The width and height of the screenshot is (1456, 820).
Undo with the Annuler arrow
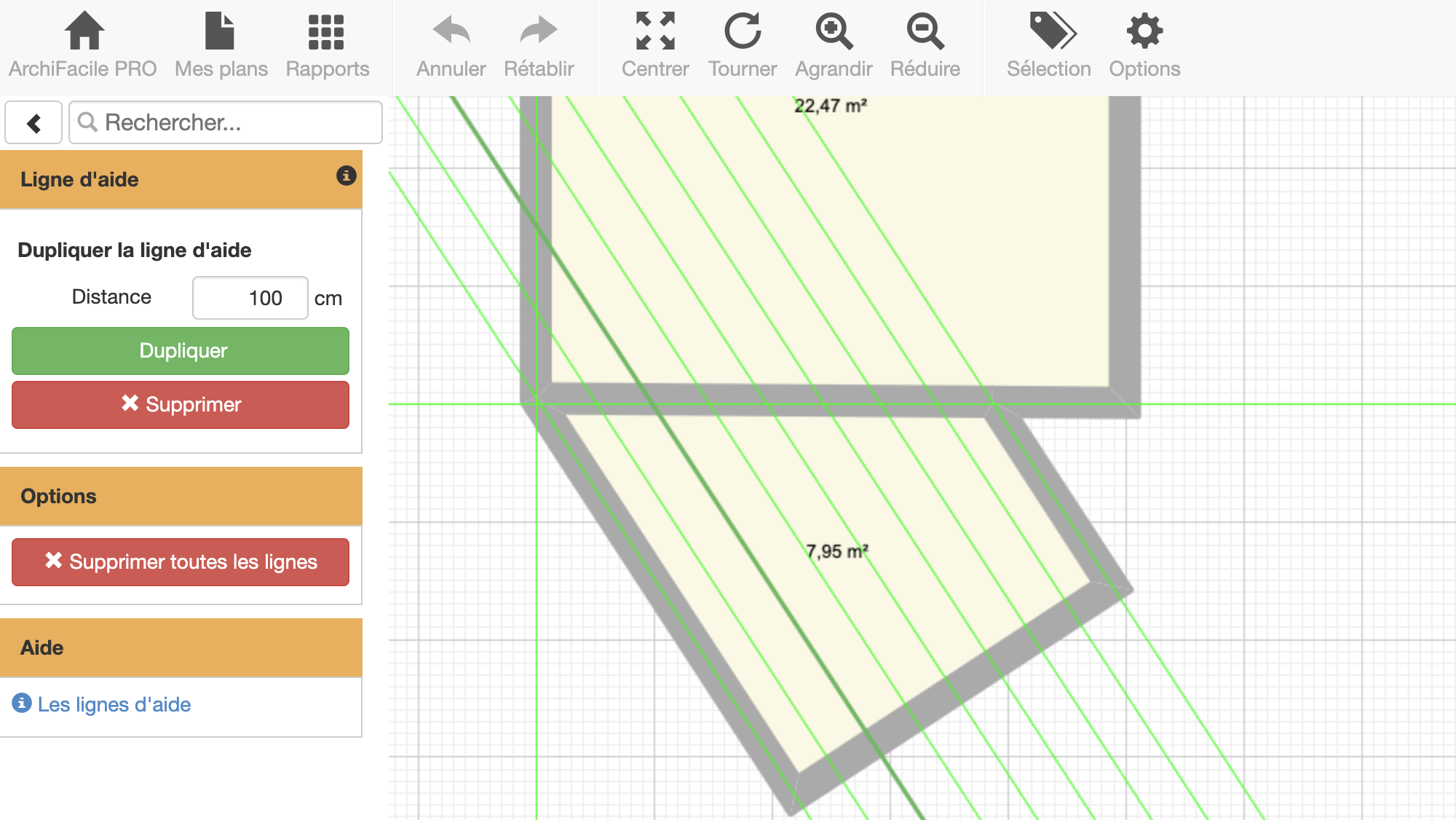click(451, 32)
